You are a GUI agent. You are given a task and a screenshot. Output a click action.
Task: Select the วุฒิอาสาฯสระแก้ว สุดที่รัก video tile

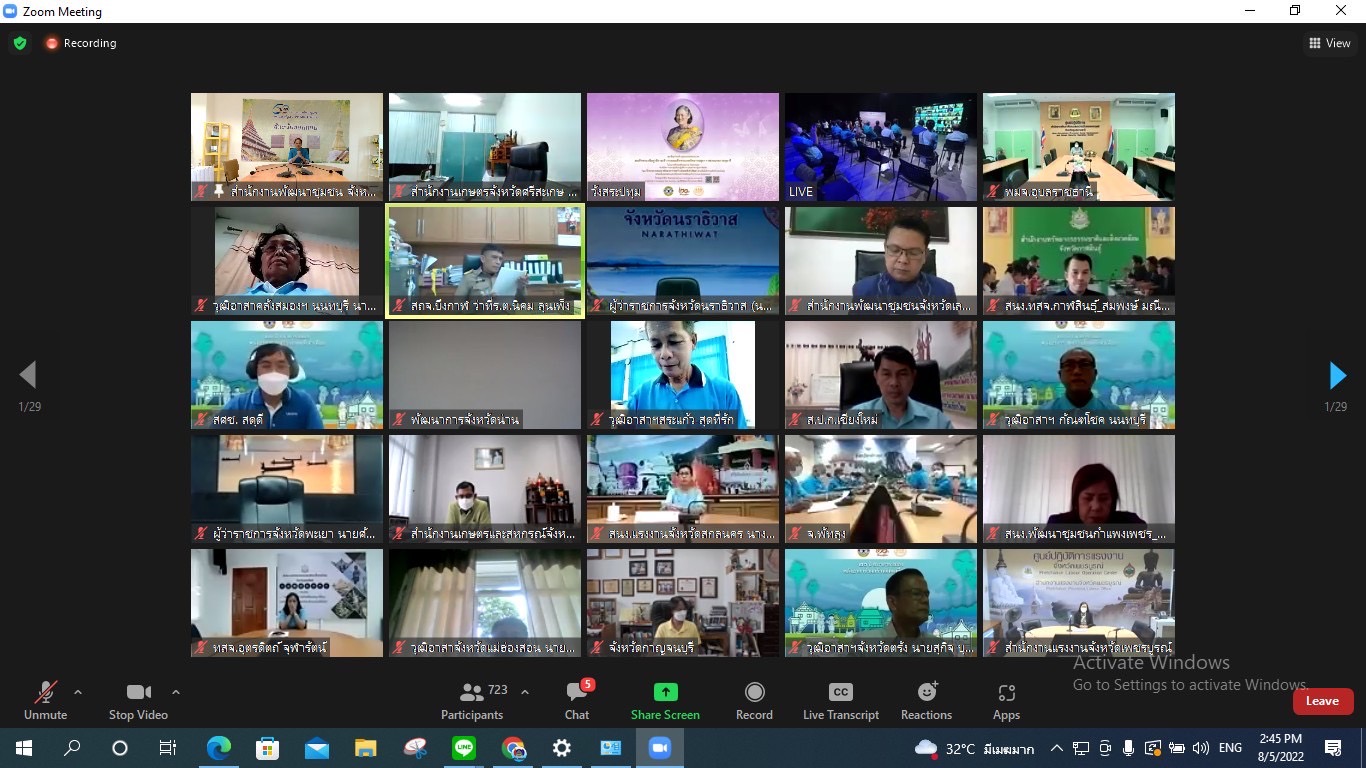click(683, 375)
